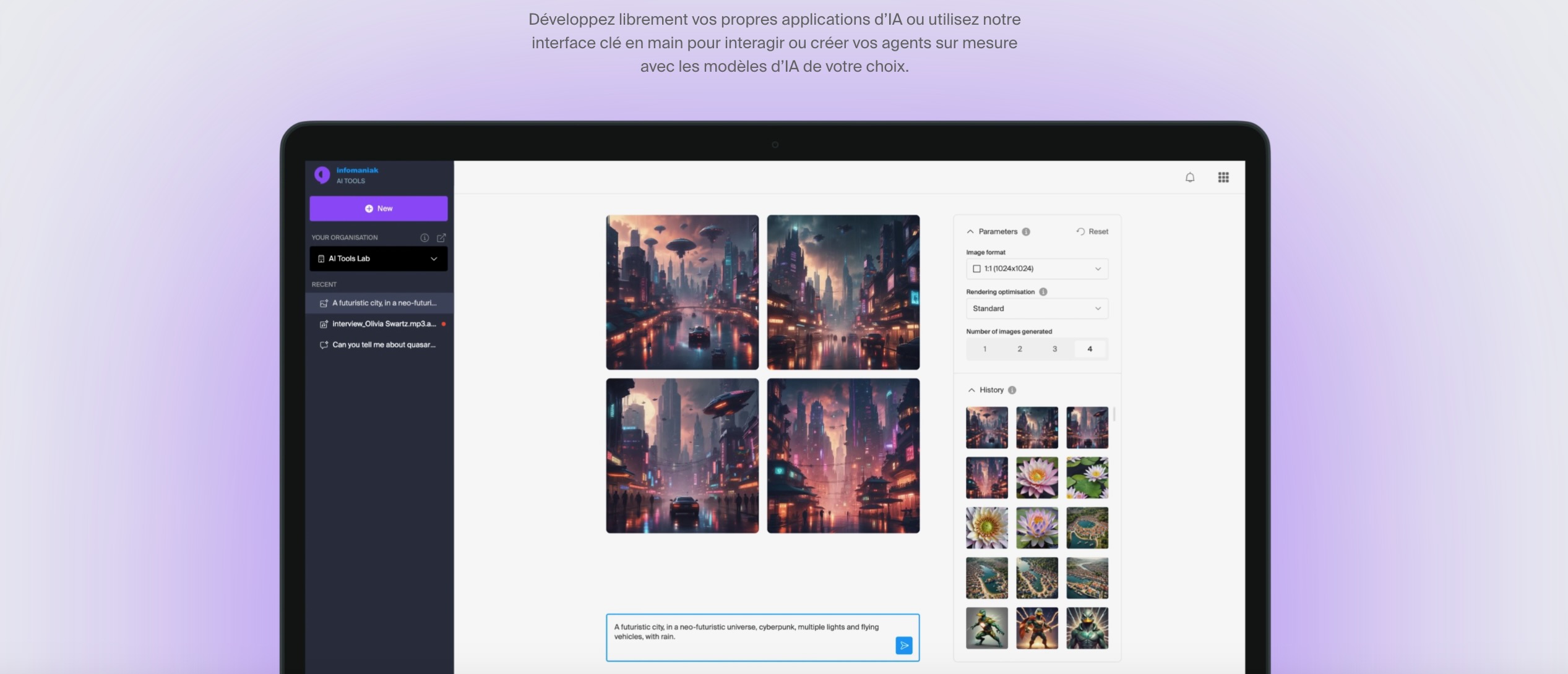Select 1 image generated option
This screenshot has width=1568, height=674.
click(x=984, y=349)
